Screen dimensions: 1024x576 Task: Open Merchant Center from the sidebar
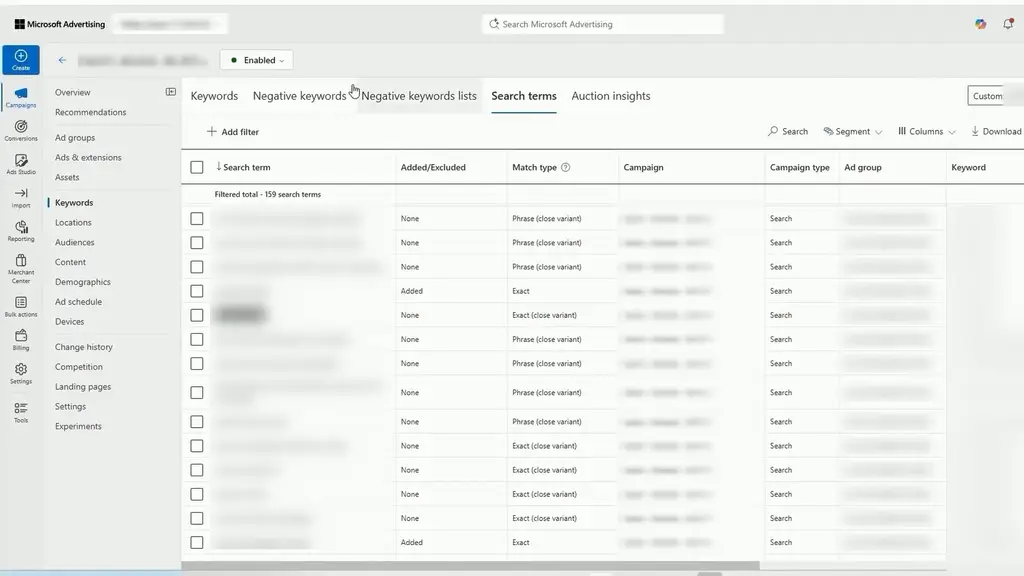pyautogui.click(x=21, y=268)
